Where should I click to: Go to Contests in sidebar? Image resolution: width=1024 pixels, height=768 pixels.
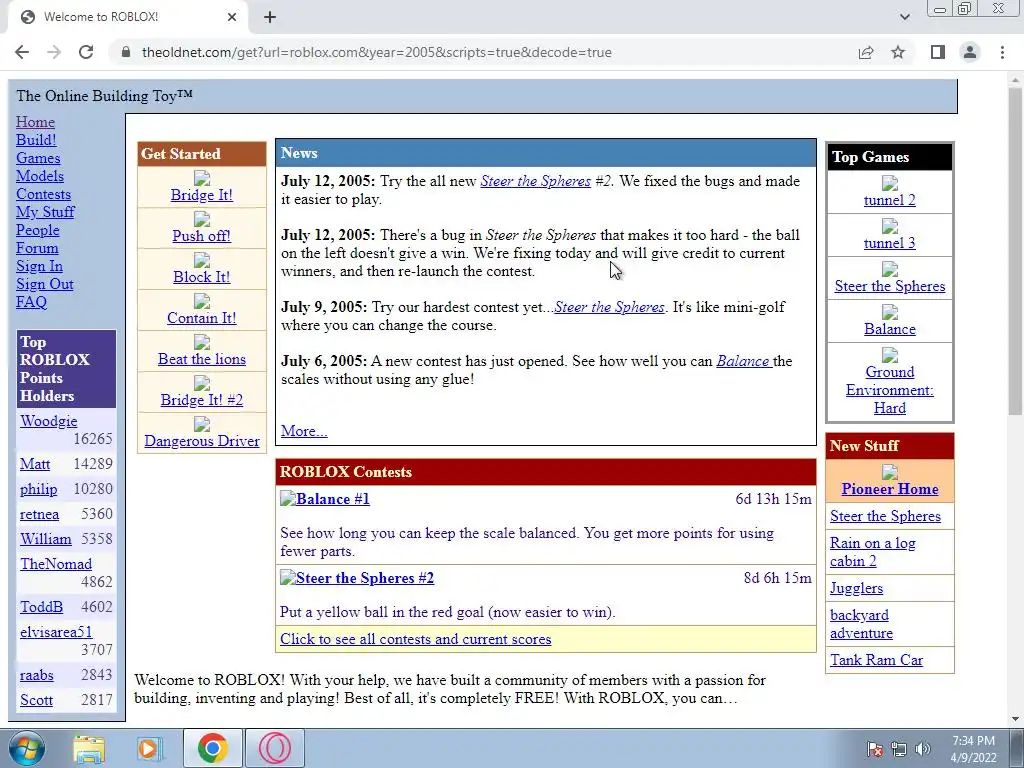[43, 194]
